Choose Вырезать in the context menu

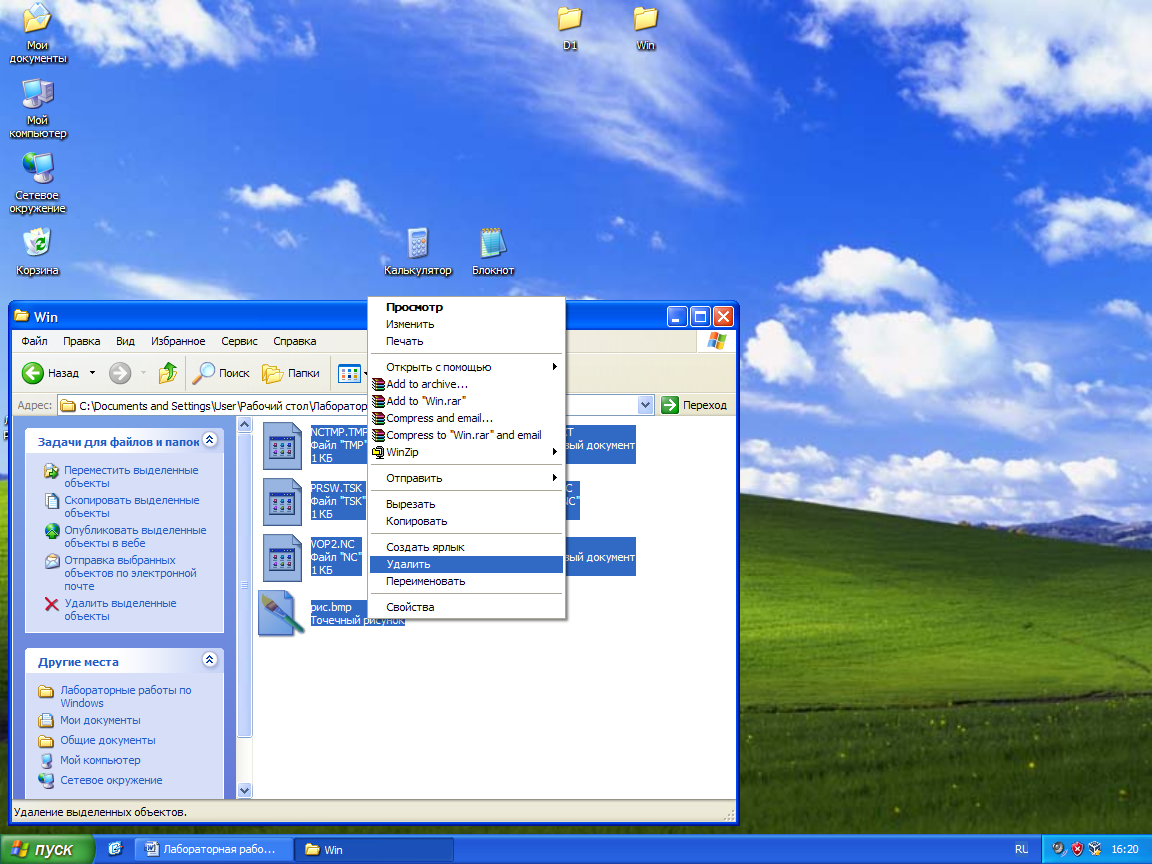tap(466, 504)
